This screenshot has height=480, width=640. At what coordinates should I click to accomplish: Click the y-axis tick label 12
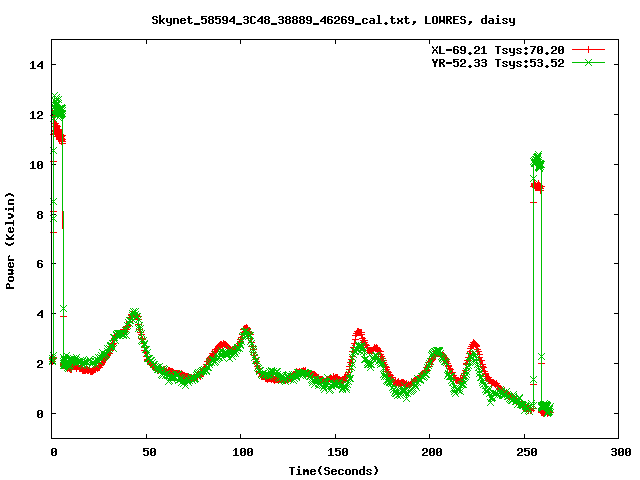point(36,115)
